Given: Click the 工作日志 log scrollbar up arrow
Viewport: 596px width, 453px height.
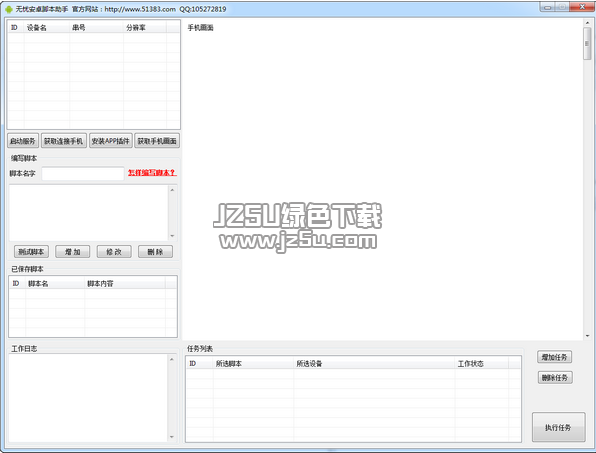Looking at the screenshot, I should [x=171, y=359].
